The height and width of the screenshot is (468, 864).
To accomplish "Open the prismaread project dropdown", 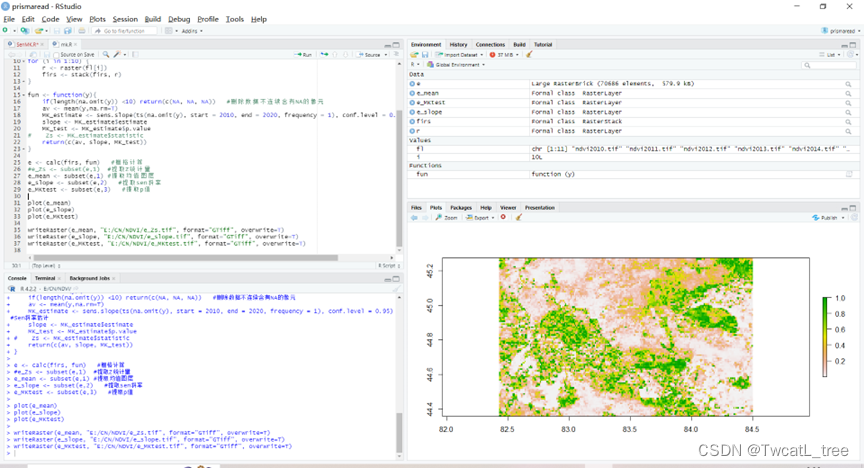I will coord(840,31).
